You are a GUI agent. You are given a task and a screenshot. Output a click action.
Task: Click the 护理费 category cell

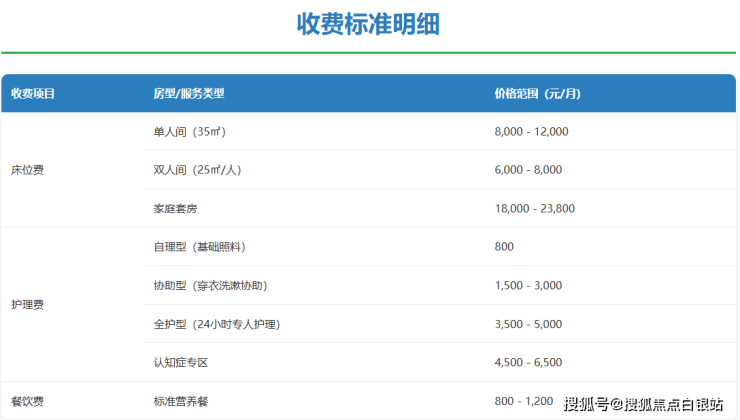pos(28,304)
